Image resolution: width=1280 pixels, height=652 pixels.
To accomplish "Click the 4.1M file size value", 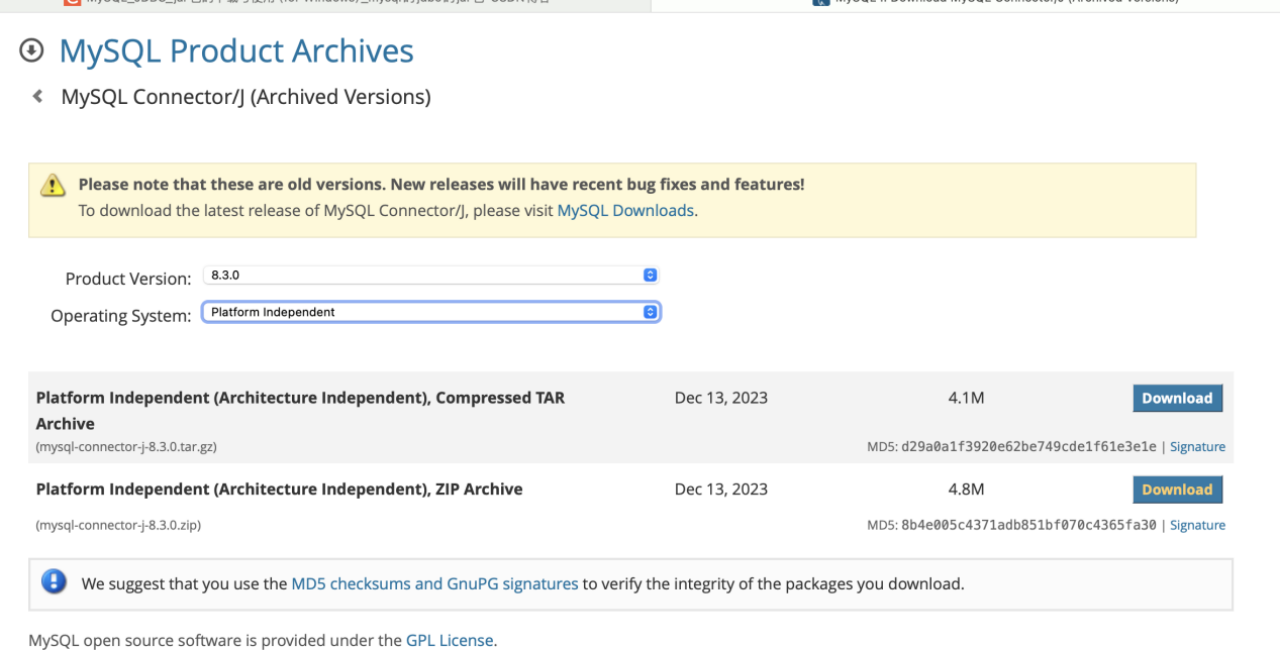I will click(x=966, y=398).
